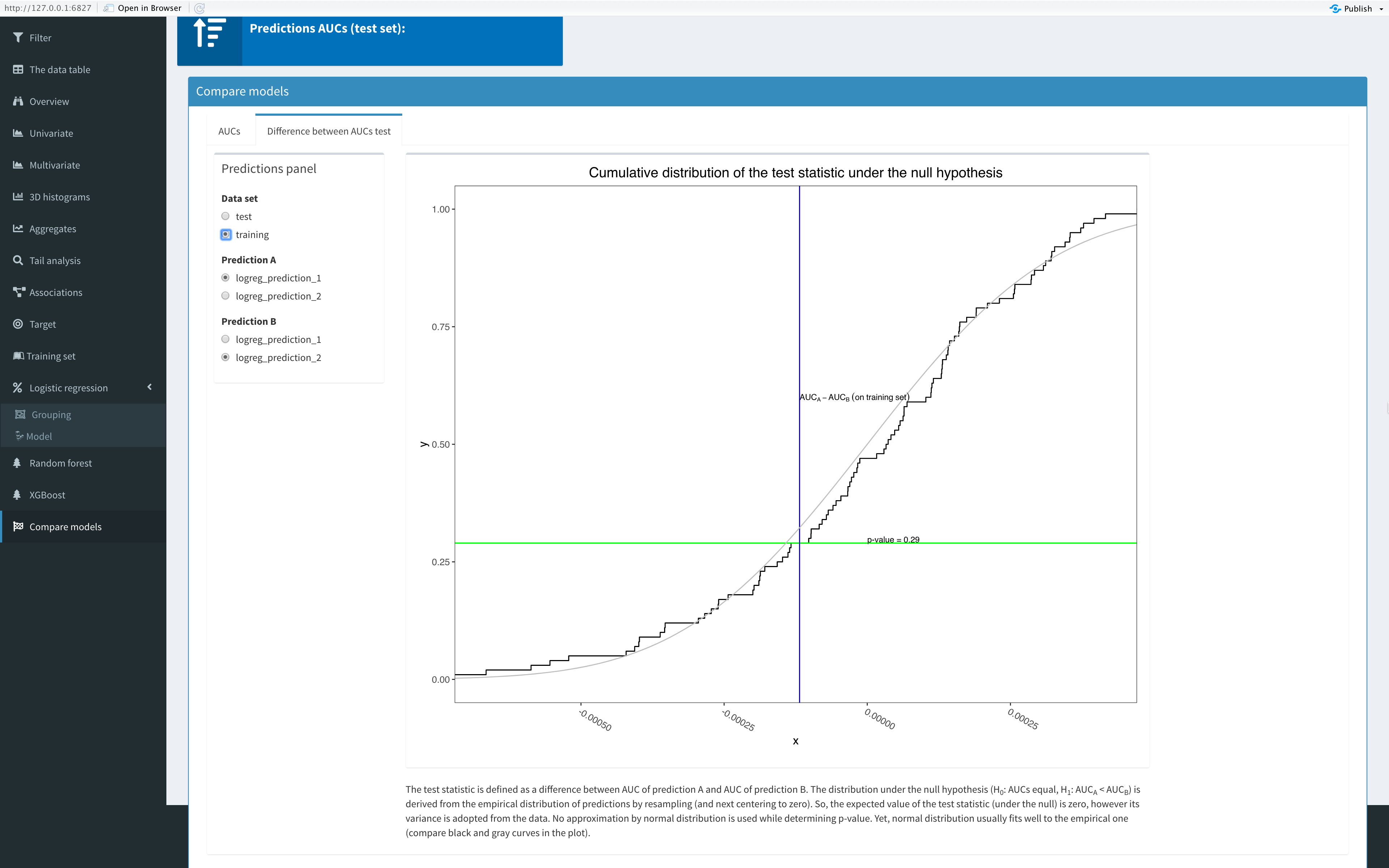Click the AUC difference annotation on plot
The width and height of the screenshot is (1389, 868).
854,397
